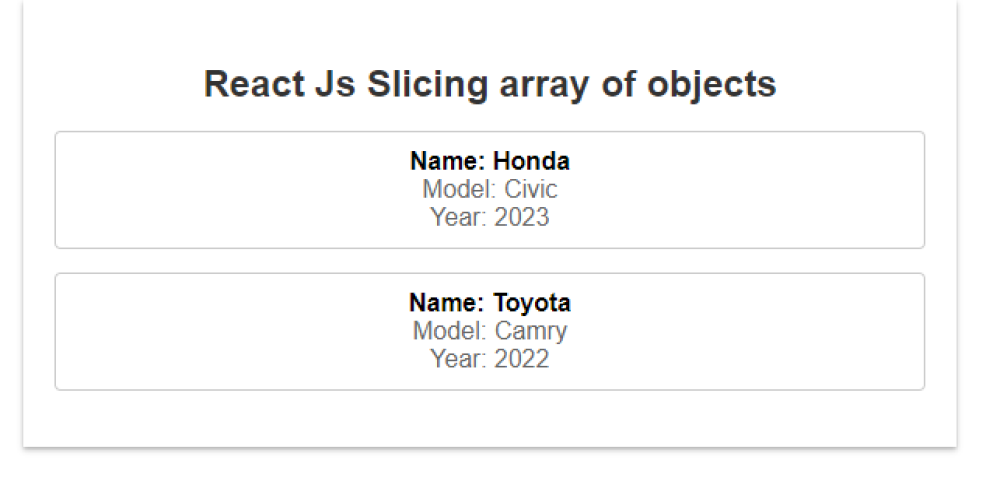
Task: Select the "Civic" model value
Action: click(x=530, y=190)
